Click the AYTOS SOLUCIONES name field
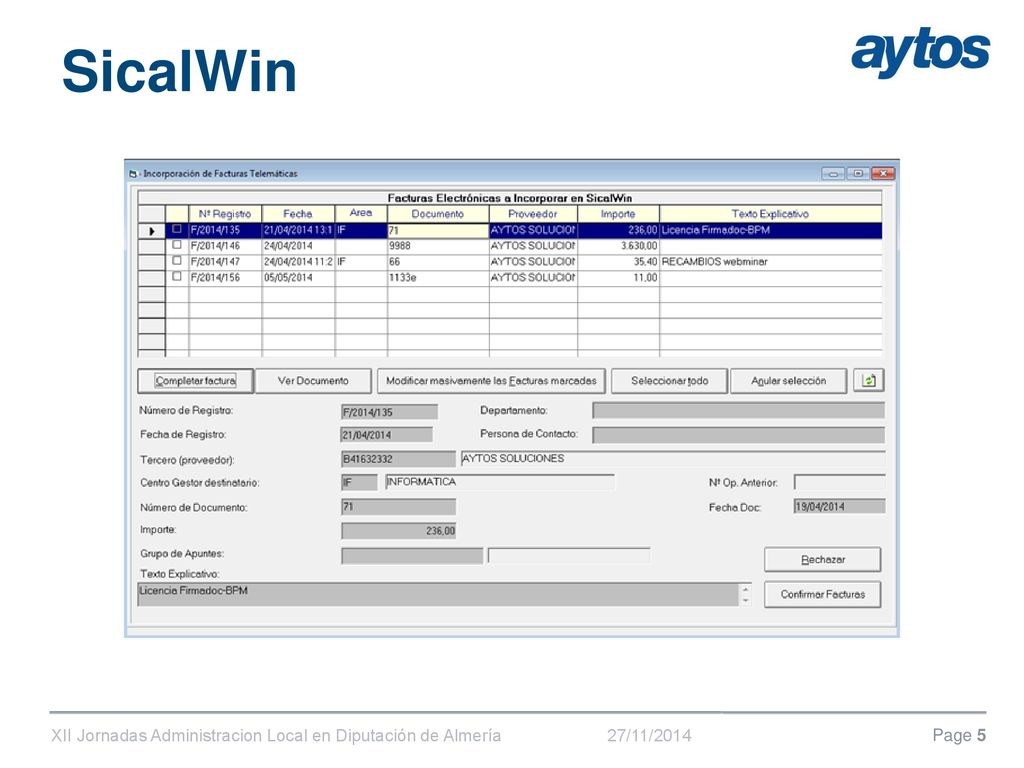The height and width of the screenshot is (768, 1024). click(x=673, y=458)
